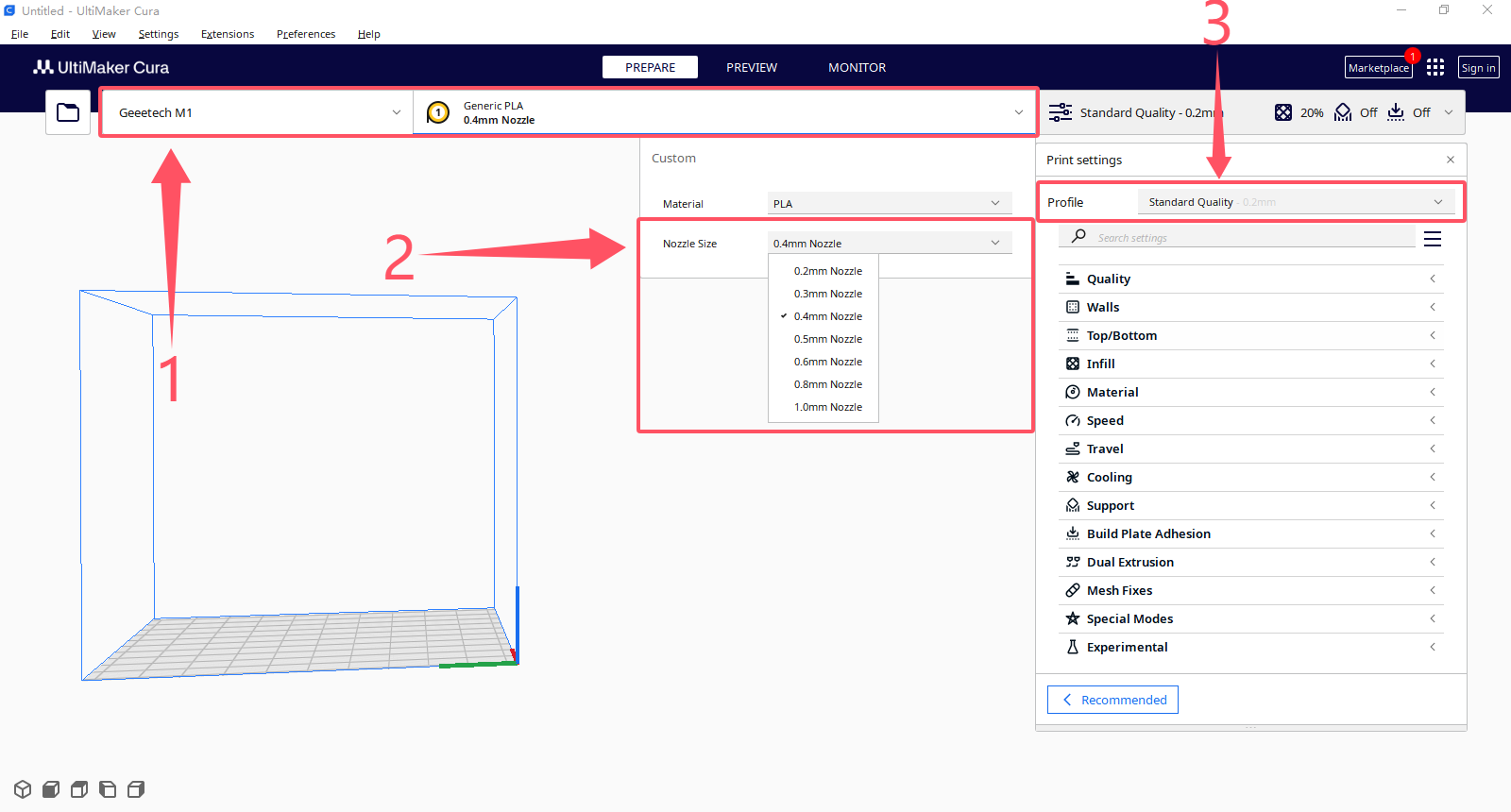
Task: Click the Special Modes star icon
Action: [x=1073, y=618]
